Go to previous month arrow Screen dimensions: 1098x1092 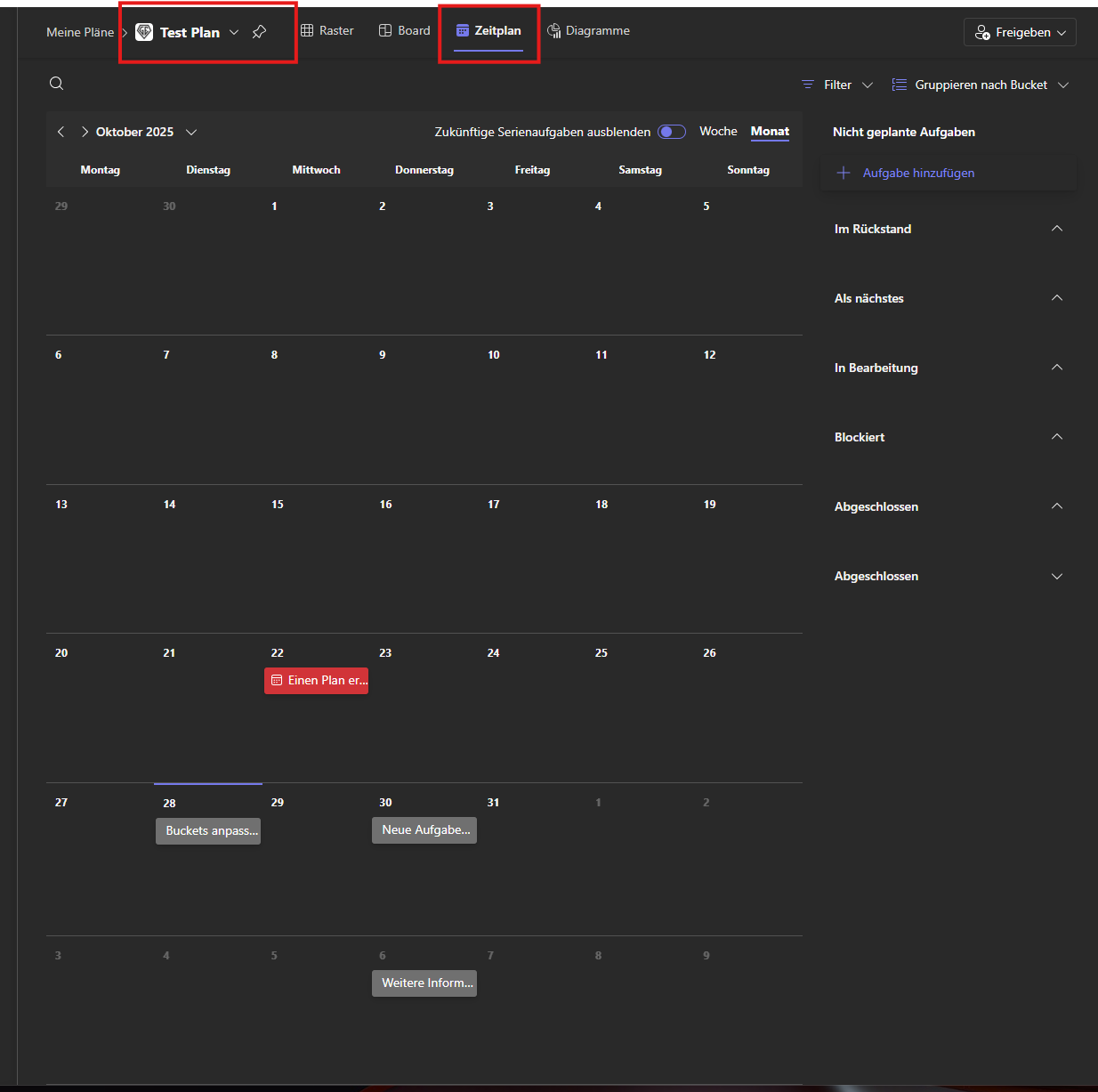click(x=61, y=132)
